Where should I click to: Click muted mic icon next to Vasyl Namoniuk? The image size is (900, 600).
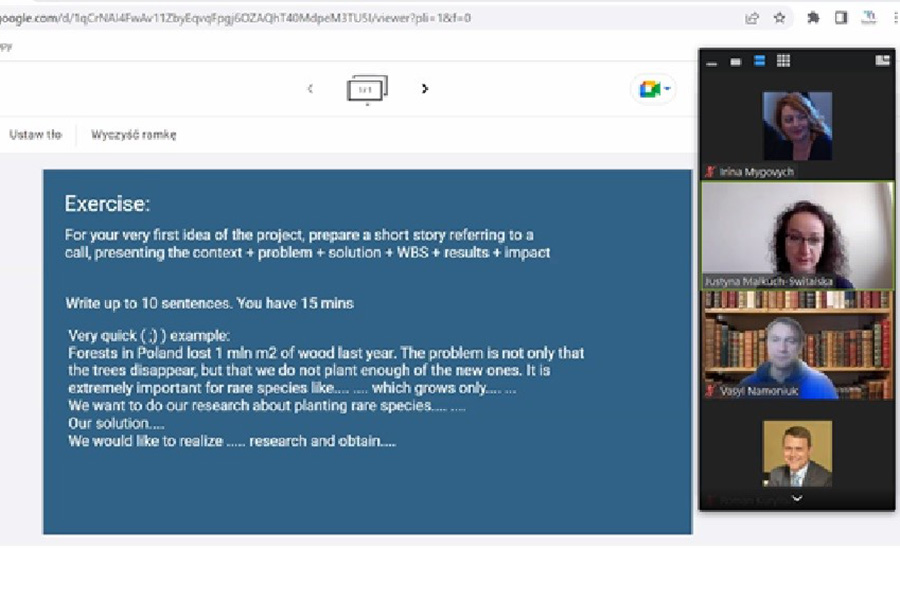(x=711, y=390)
